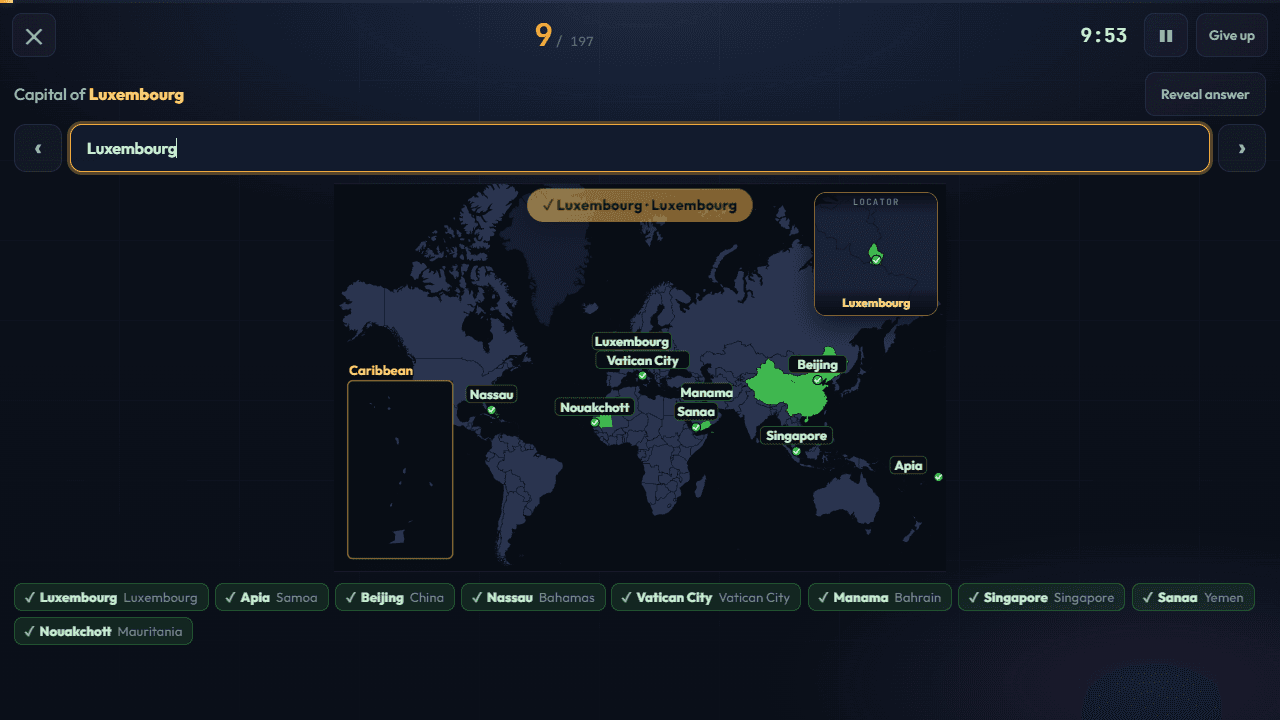Click the Nassau label on map
The image size is (1280, 720).
tap(491, 395)
